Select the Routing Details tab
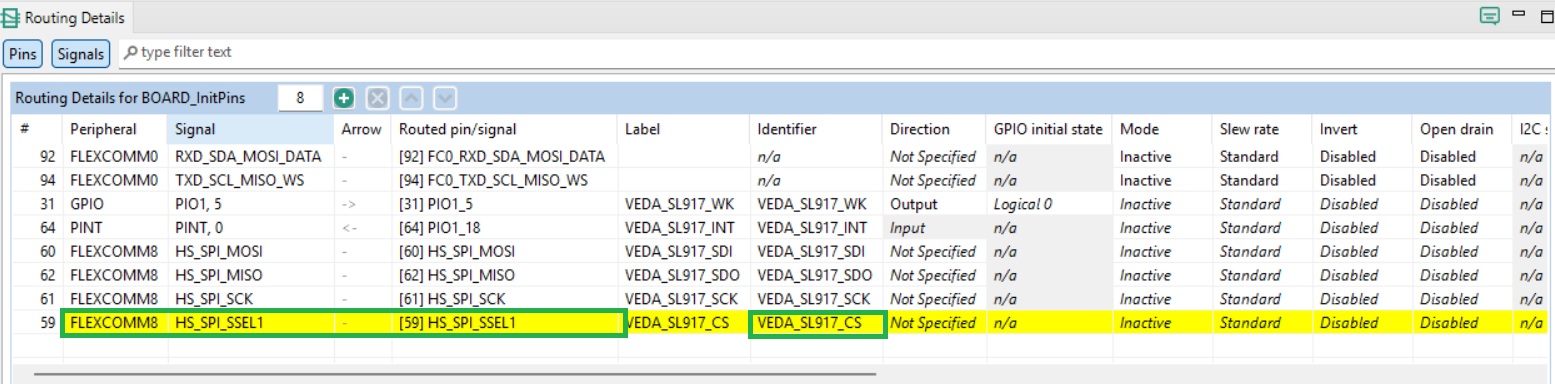The width and height of the screenshot is (1555, 384). (66, 17)
